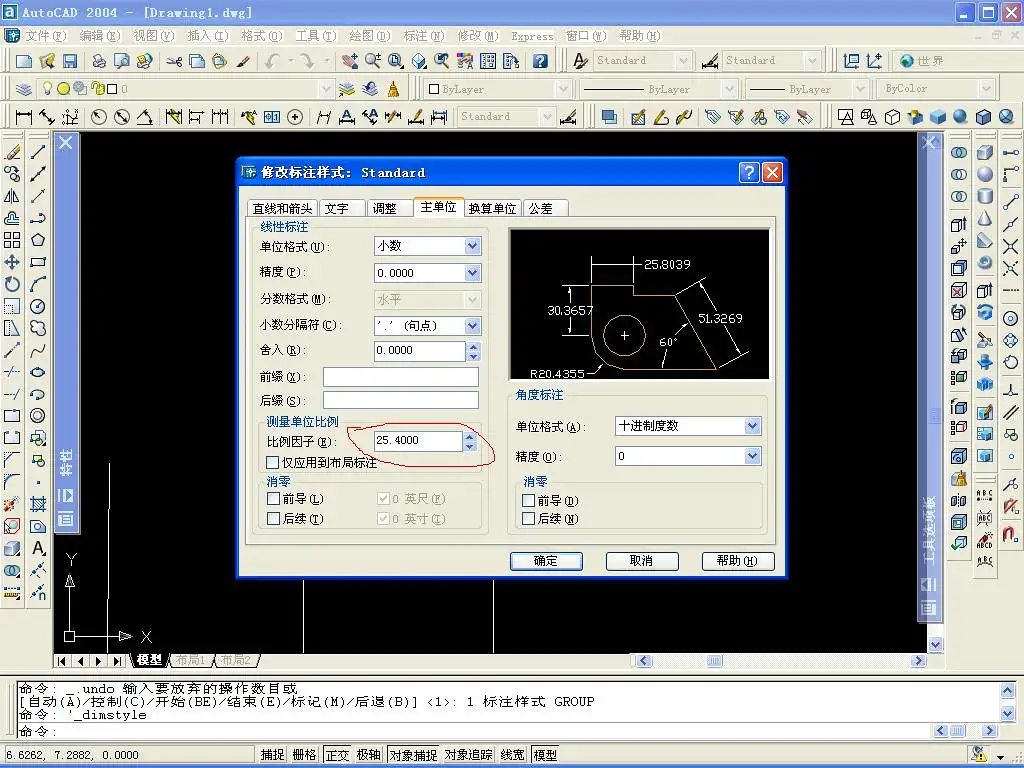Click the Linear Dimension icon
Image resolution: width=1024 pixels, height=768 pixels.
click(24, 117)
